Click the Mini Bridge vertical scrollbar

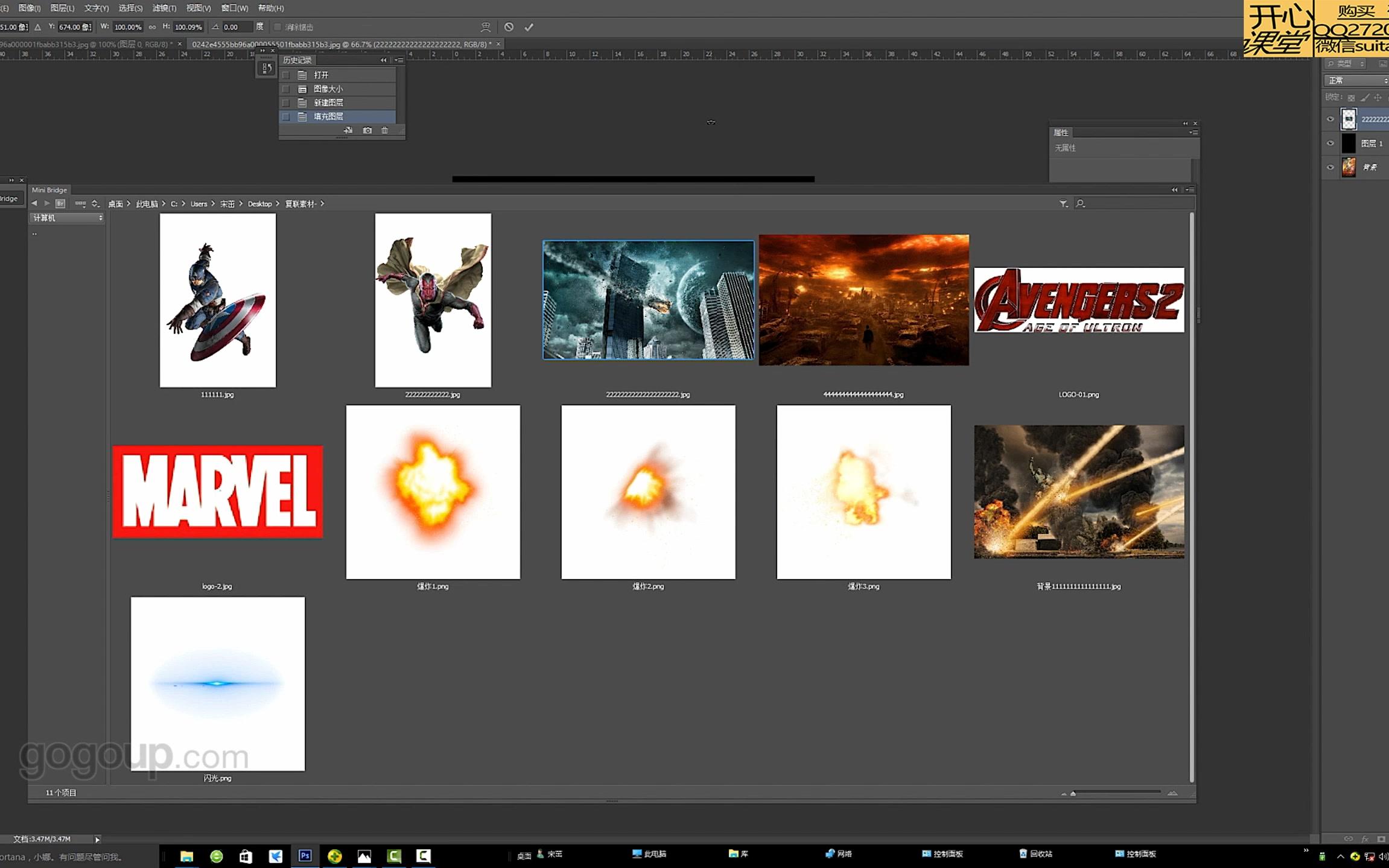tap(1191, 496)
